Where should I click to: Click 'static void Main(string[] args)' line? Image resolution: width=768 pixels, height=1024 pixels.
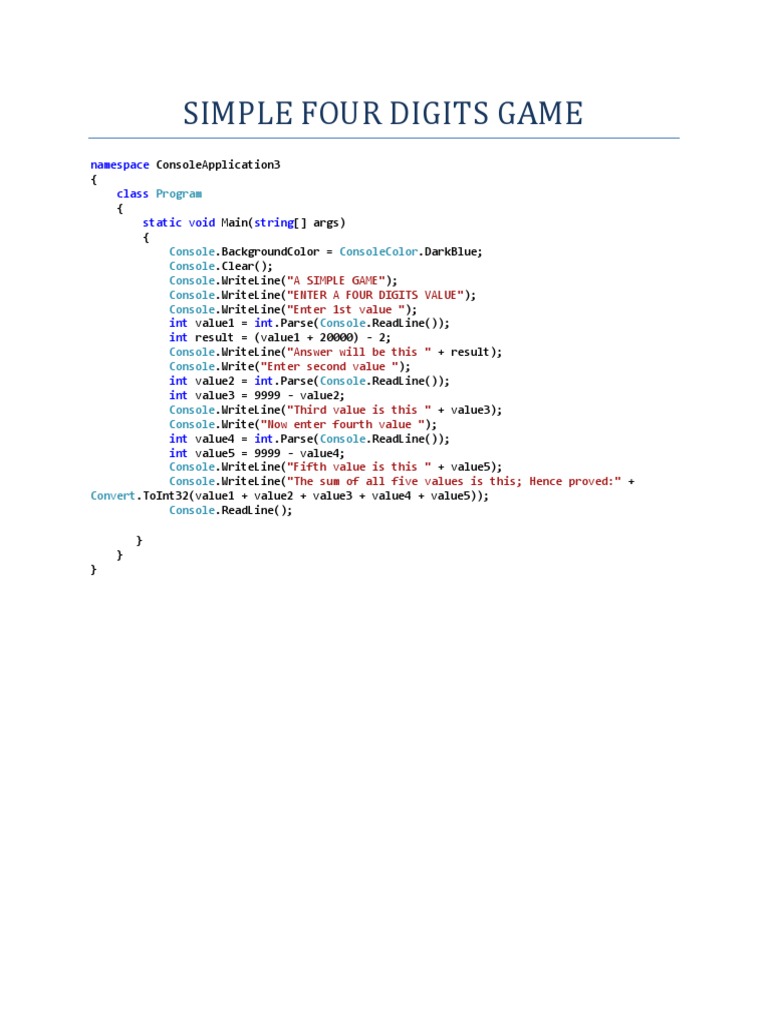(x=244, y=223)
